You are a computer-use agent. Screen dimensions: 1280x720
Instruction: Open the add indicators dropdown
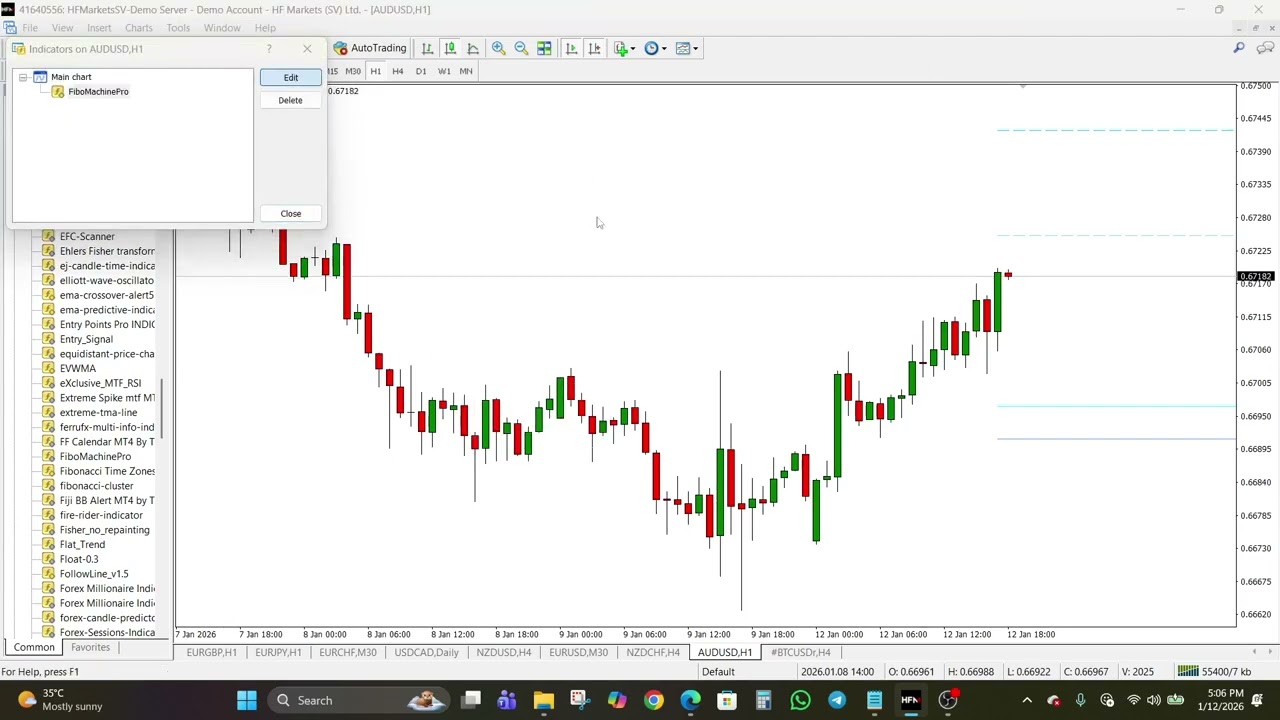(x=625, y=48)
